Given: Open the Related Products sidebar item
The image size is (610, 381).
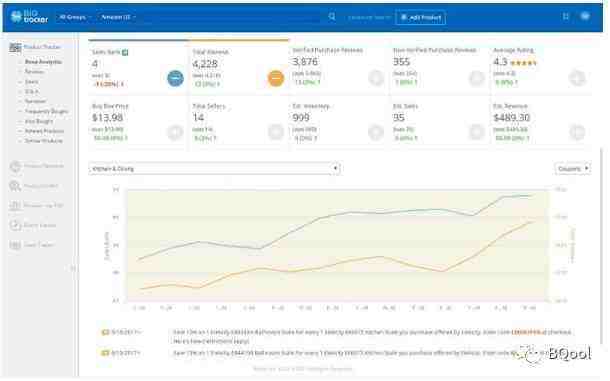Looking at the screenshot, I should pyautogui.click(x=44, y=131).
